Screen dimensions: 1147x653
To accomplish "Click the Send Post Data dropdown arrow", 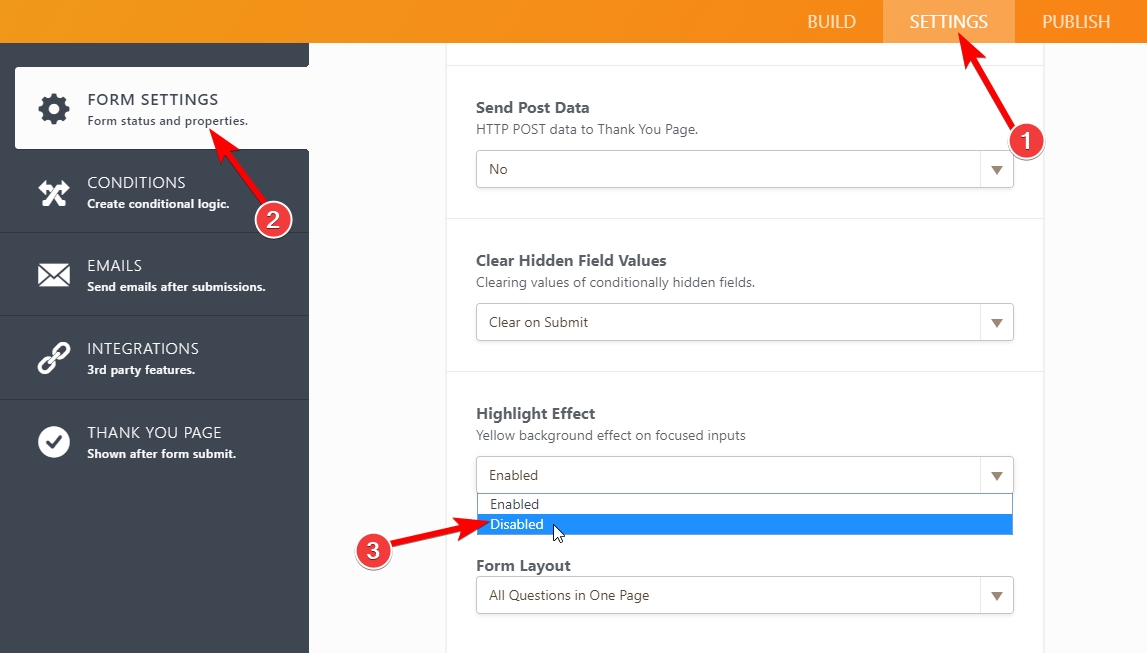I will 996,169.
